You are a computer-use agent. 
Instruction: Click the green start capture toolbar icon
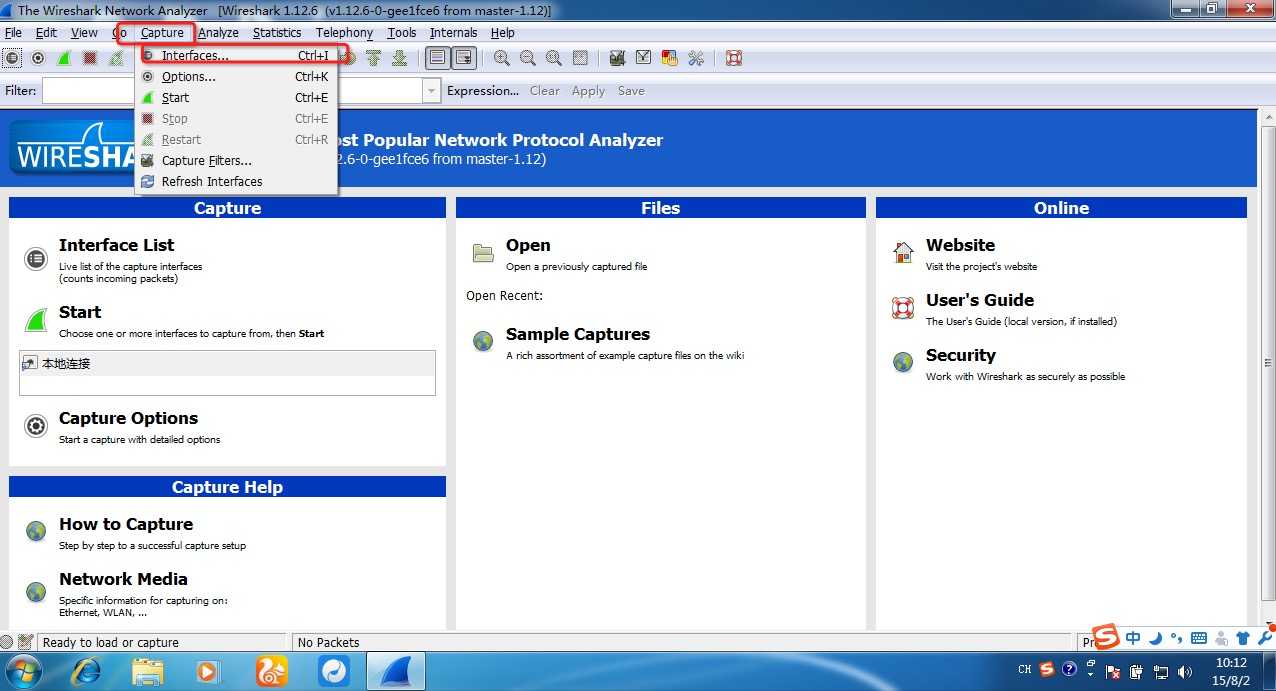pyautogui.click(x=64, y=58)
